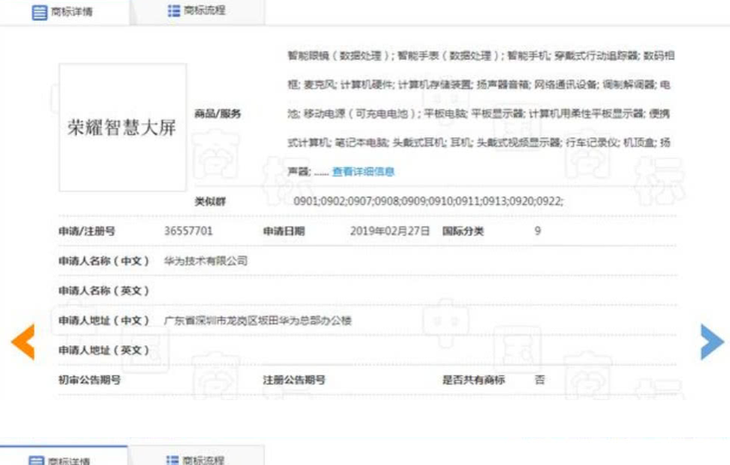Open the bottom 商标详情 tab

coord(63,456)
